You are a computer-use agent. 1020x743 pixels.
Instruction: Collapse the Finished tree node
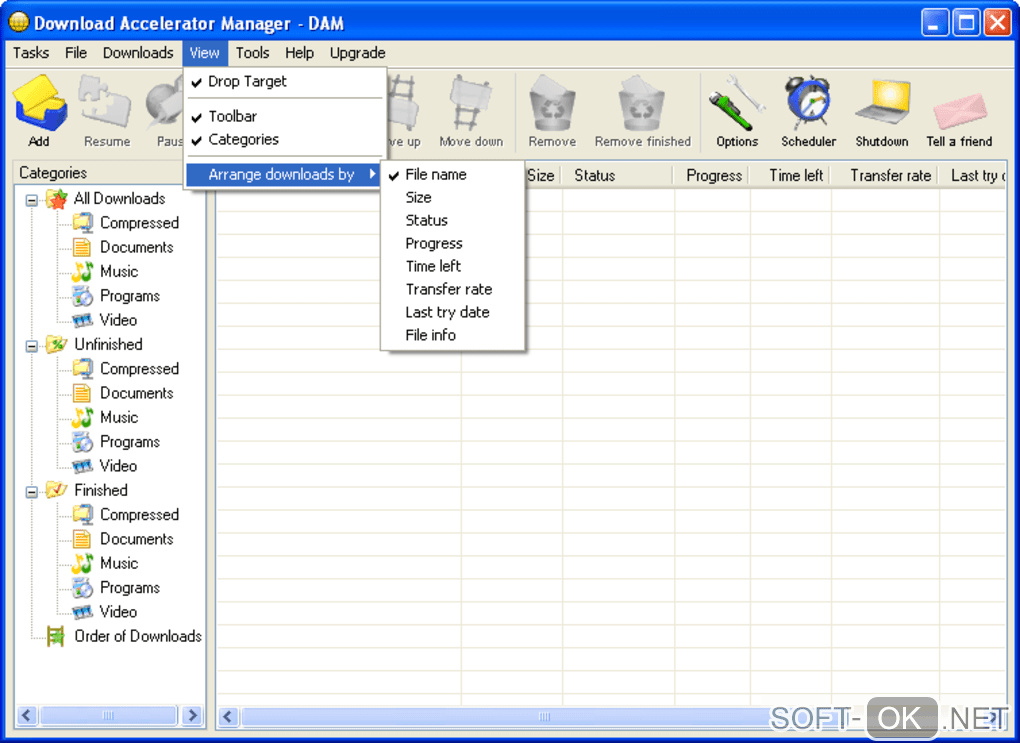[31, 492]
